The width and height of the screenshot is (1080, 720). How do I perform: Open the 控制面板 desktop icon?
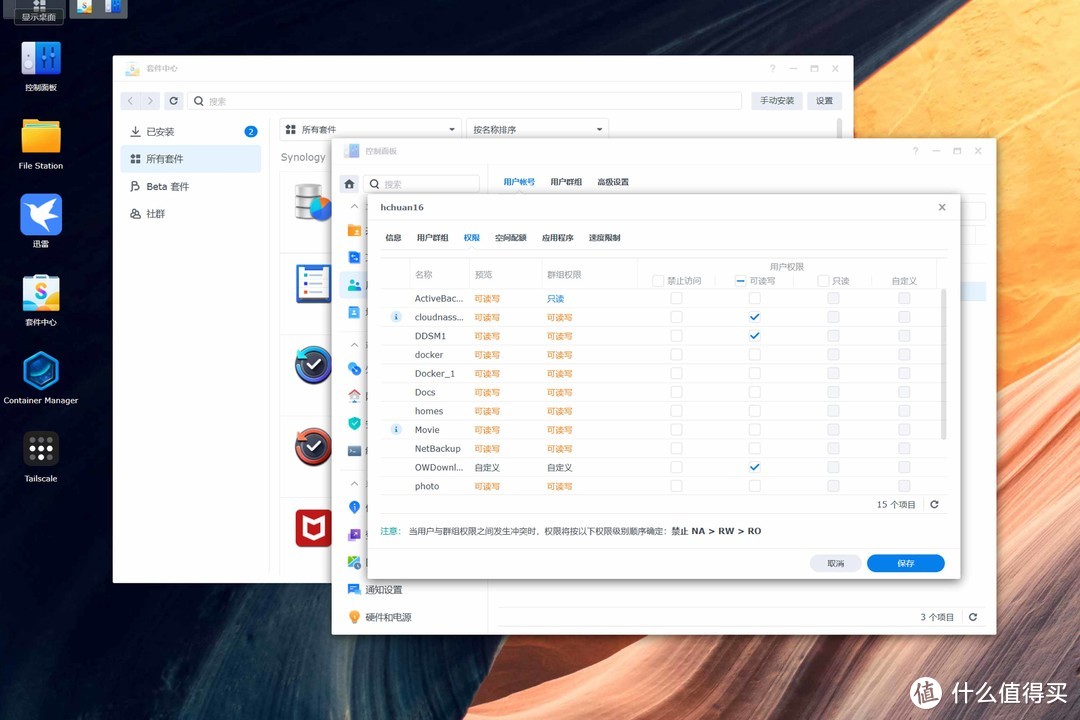(x=41, y=59)
